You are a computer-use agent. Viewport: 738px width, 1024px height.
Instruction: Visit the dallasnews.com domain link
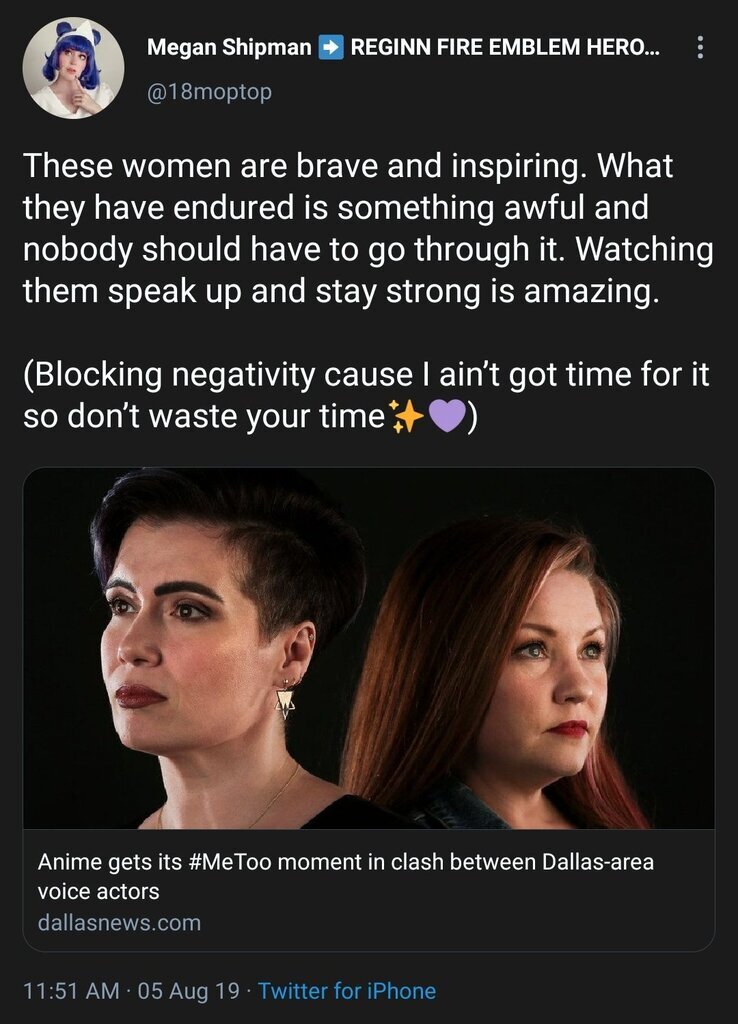[120, 923]
